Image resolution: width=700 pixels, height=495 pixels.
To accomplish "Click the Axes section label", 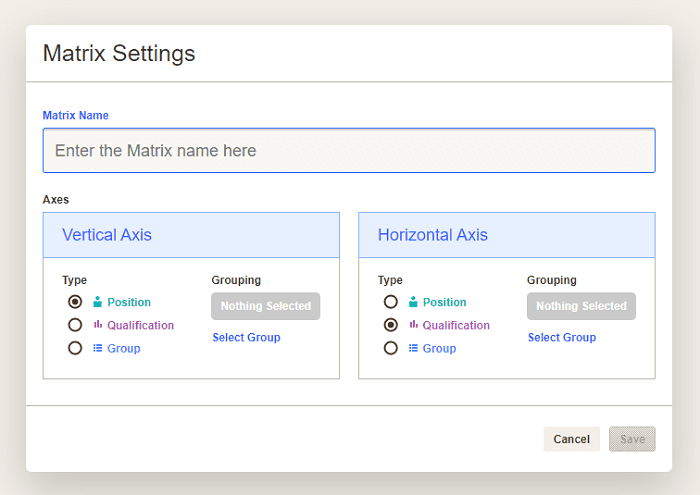I will [x=56, y=200].
